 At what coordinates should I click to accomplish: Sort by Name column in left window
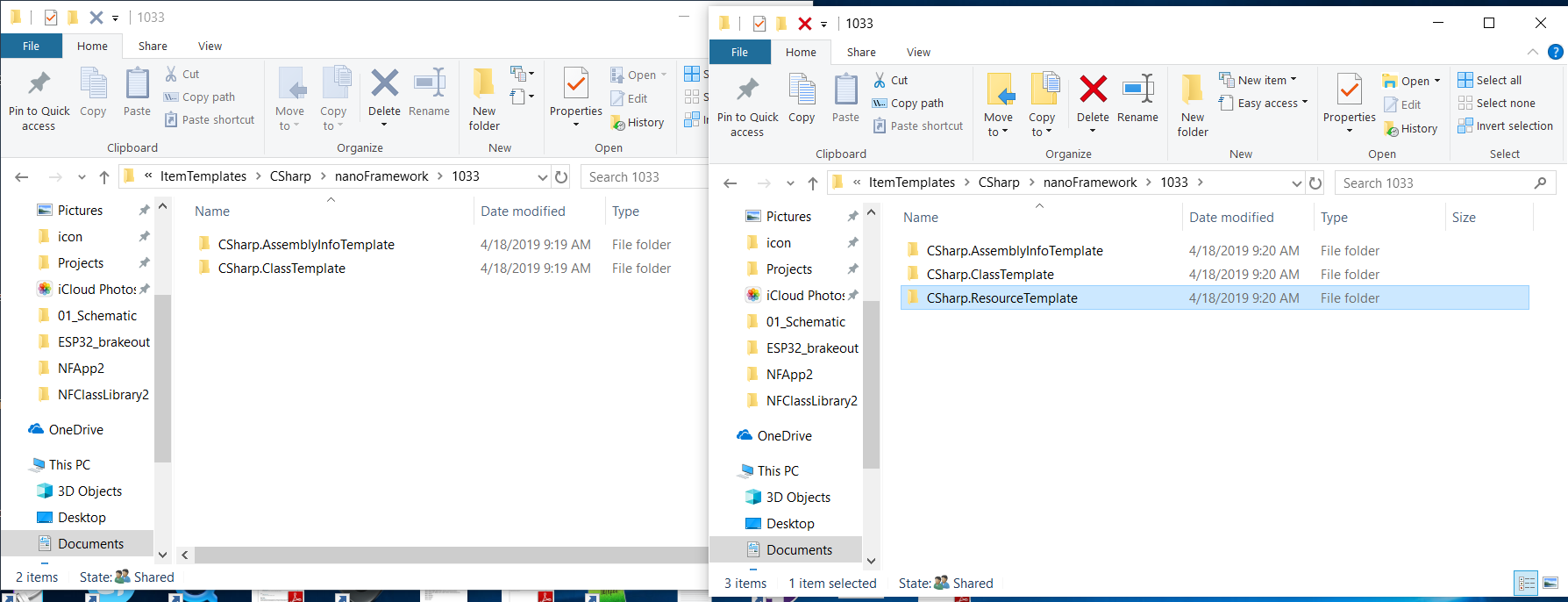[212, 211]
